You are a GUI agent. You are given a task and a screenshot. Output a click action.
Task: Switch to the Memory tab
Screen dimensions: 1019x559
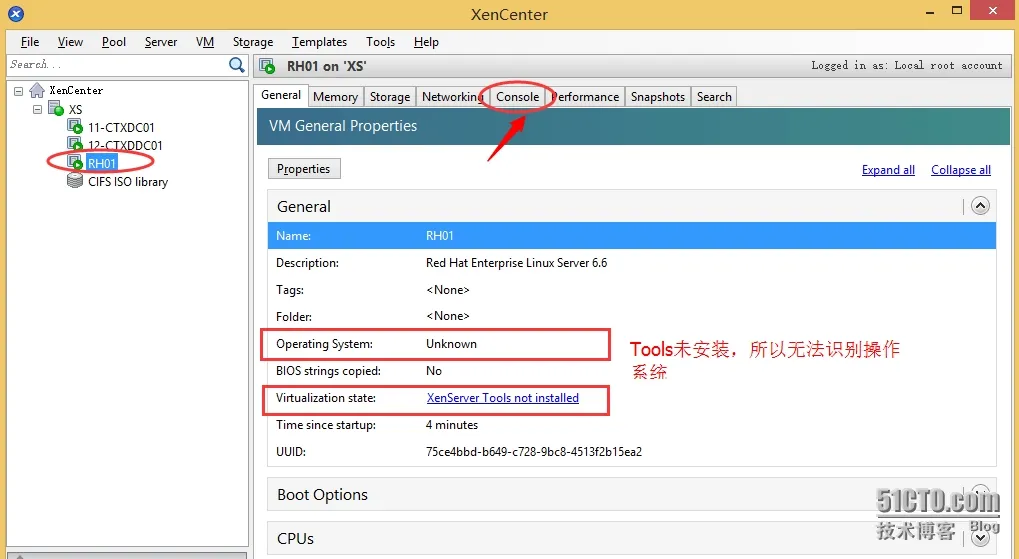click(x=335, y=97)
